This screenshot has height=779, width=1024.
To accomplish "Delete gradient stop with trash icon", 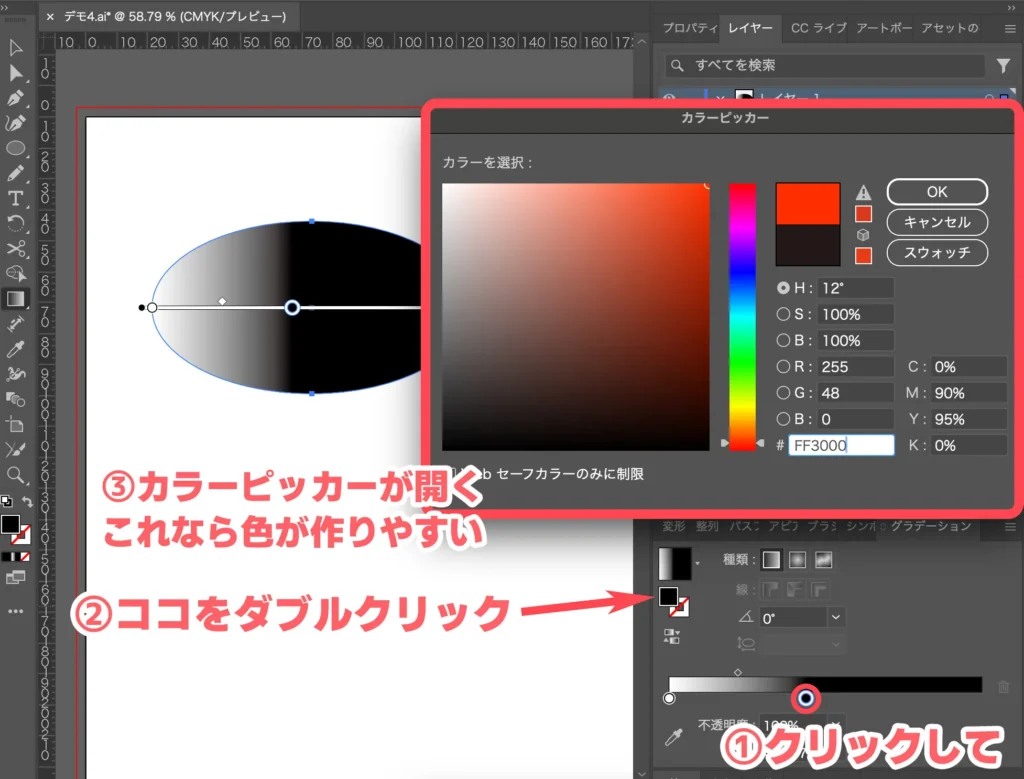I will [1003, 687].
